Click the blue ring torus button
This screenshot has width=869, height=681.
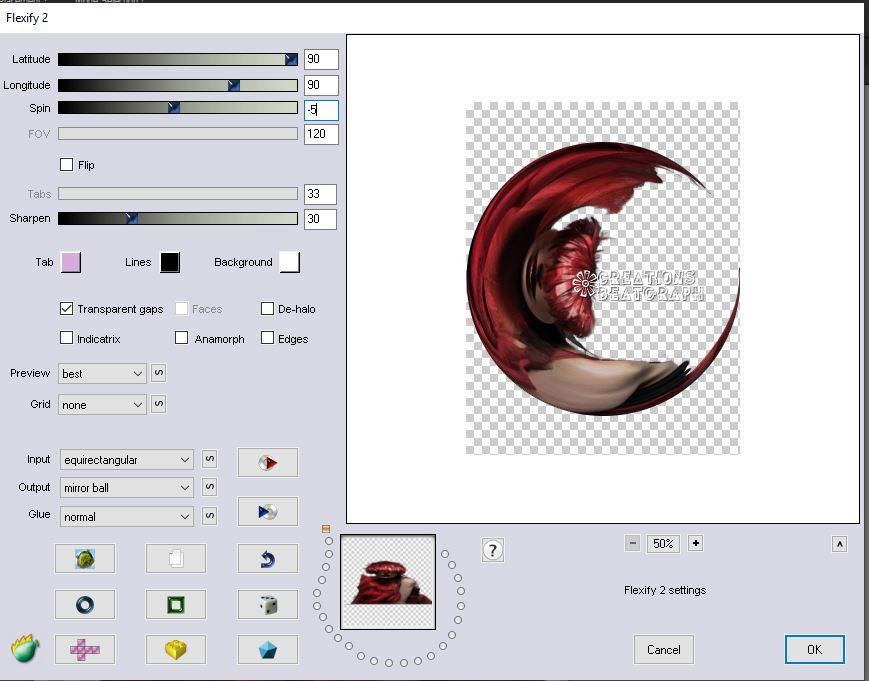click(x=85, y=604)
